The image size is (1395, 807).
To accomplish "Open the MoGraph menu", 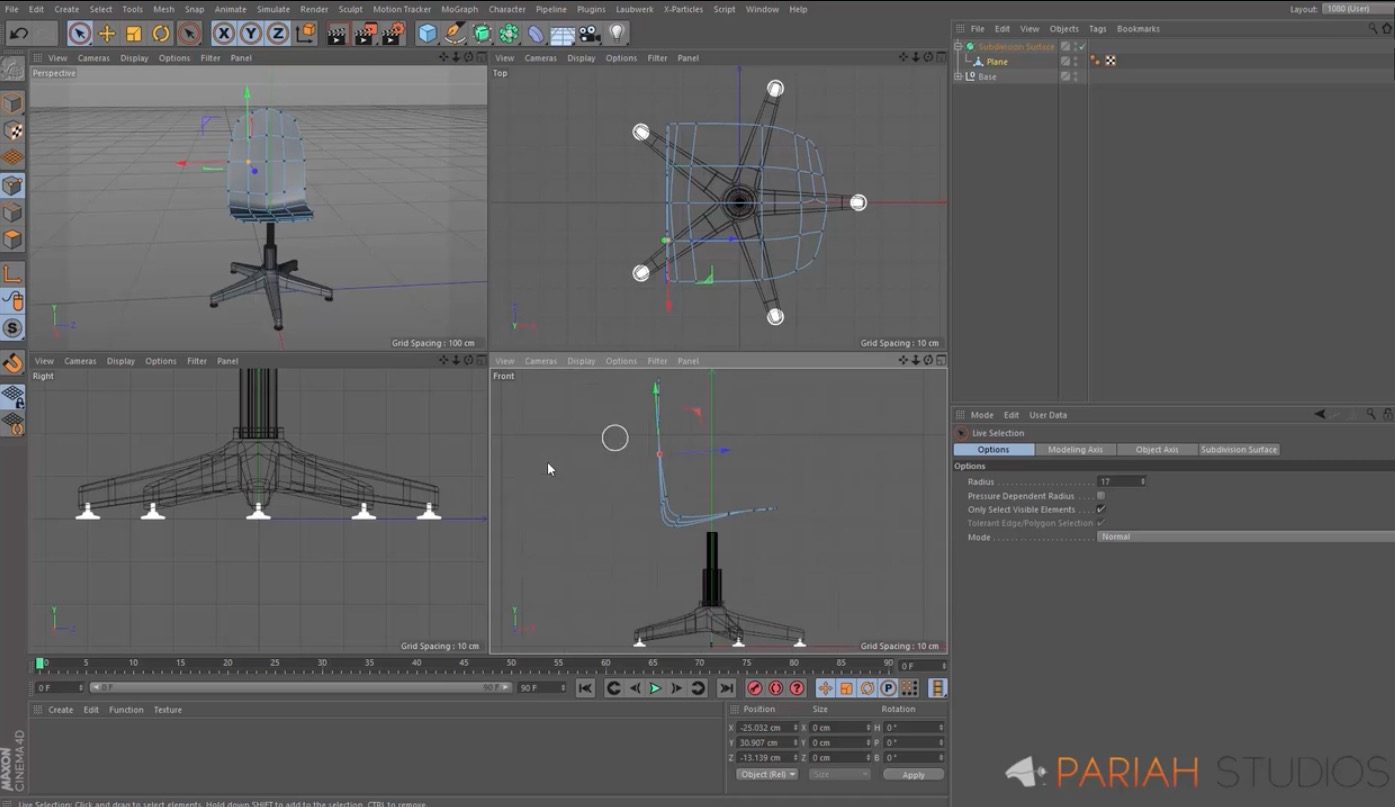I will point(459,9).
